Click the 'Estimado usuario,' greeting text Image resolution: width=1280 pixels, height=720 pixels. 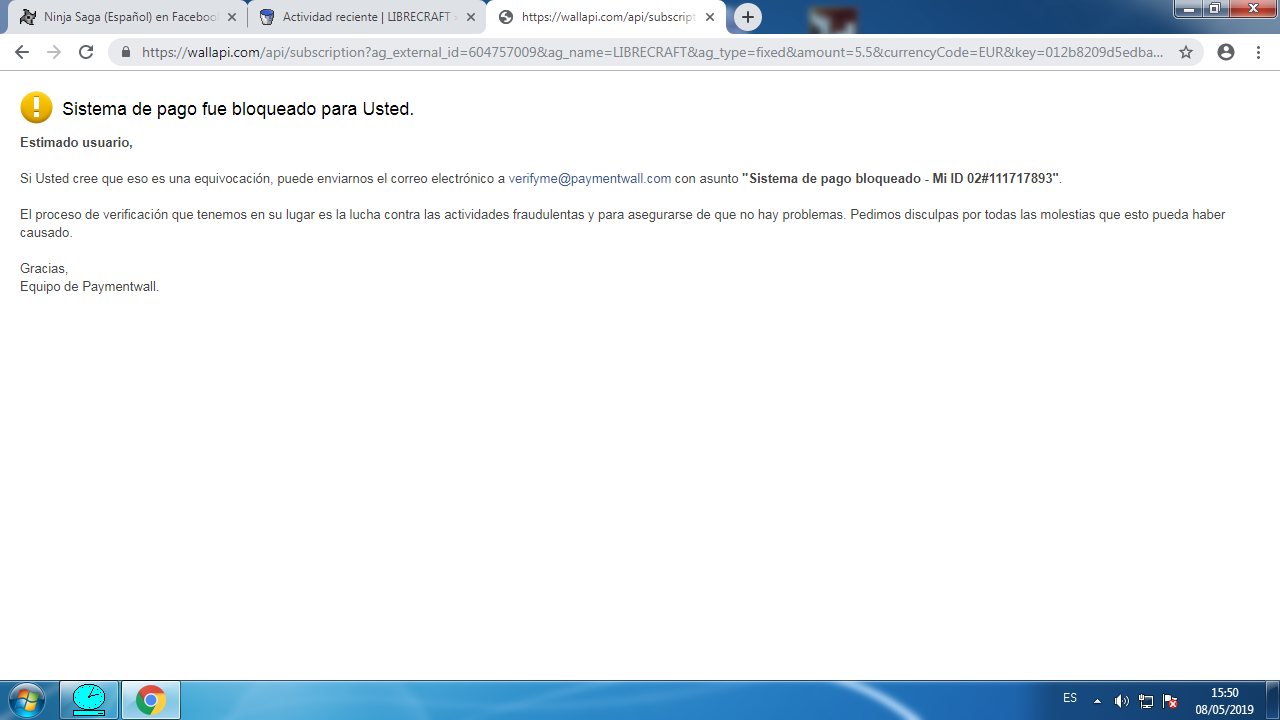point(76,142)
